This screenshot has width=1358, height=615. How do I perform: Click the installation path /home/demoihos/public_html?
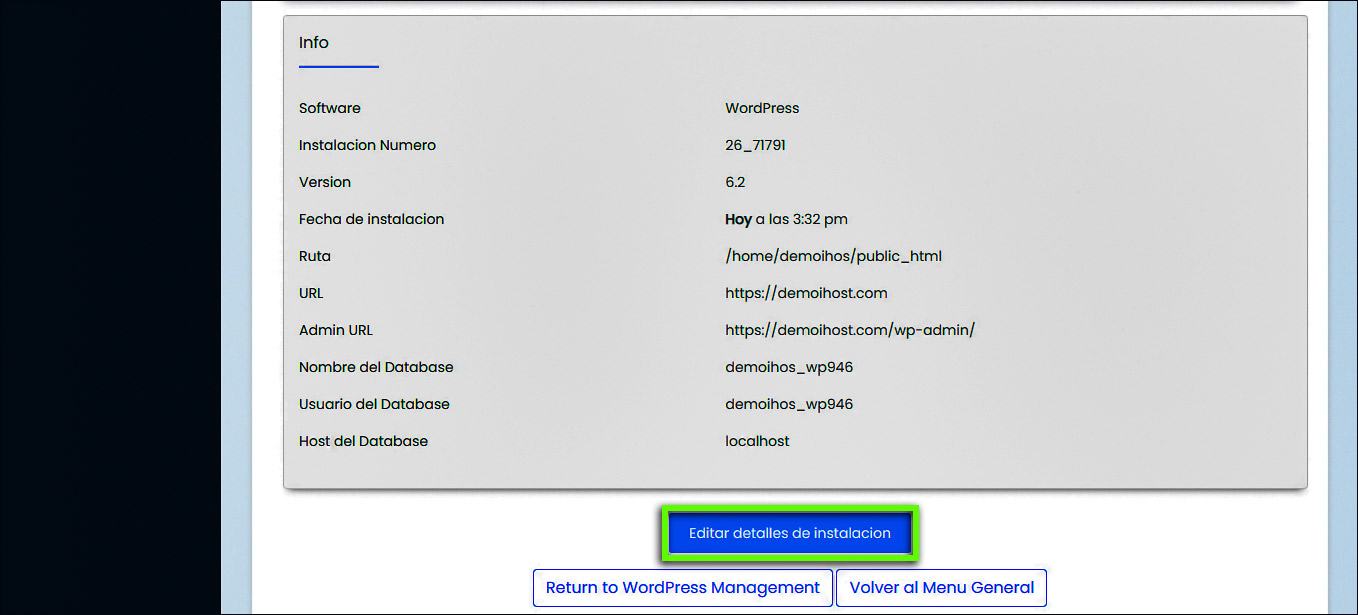[x=833, y=256]
